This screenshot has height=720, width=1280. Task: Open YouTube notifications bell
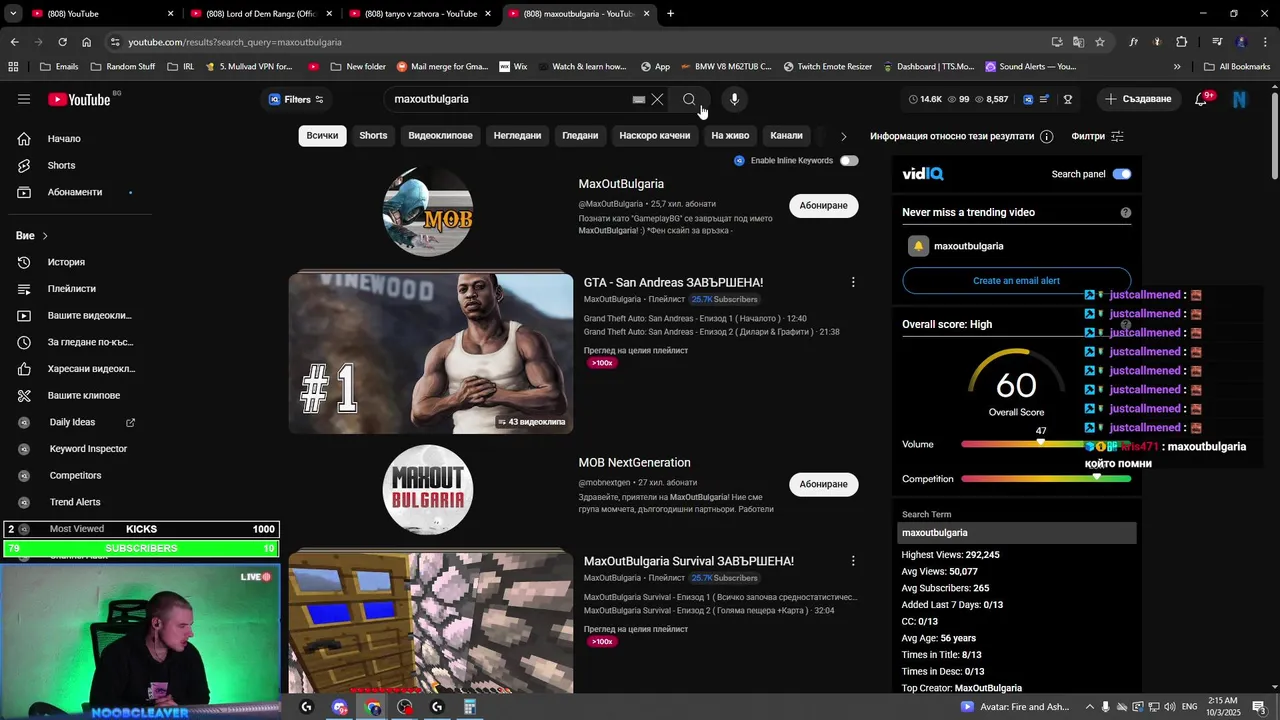pyautogui.click(x=1202, y=99)
